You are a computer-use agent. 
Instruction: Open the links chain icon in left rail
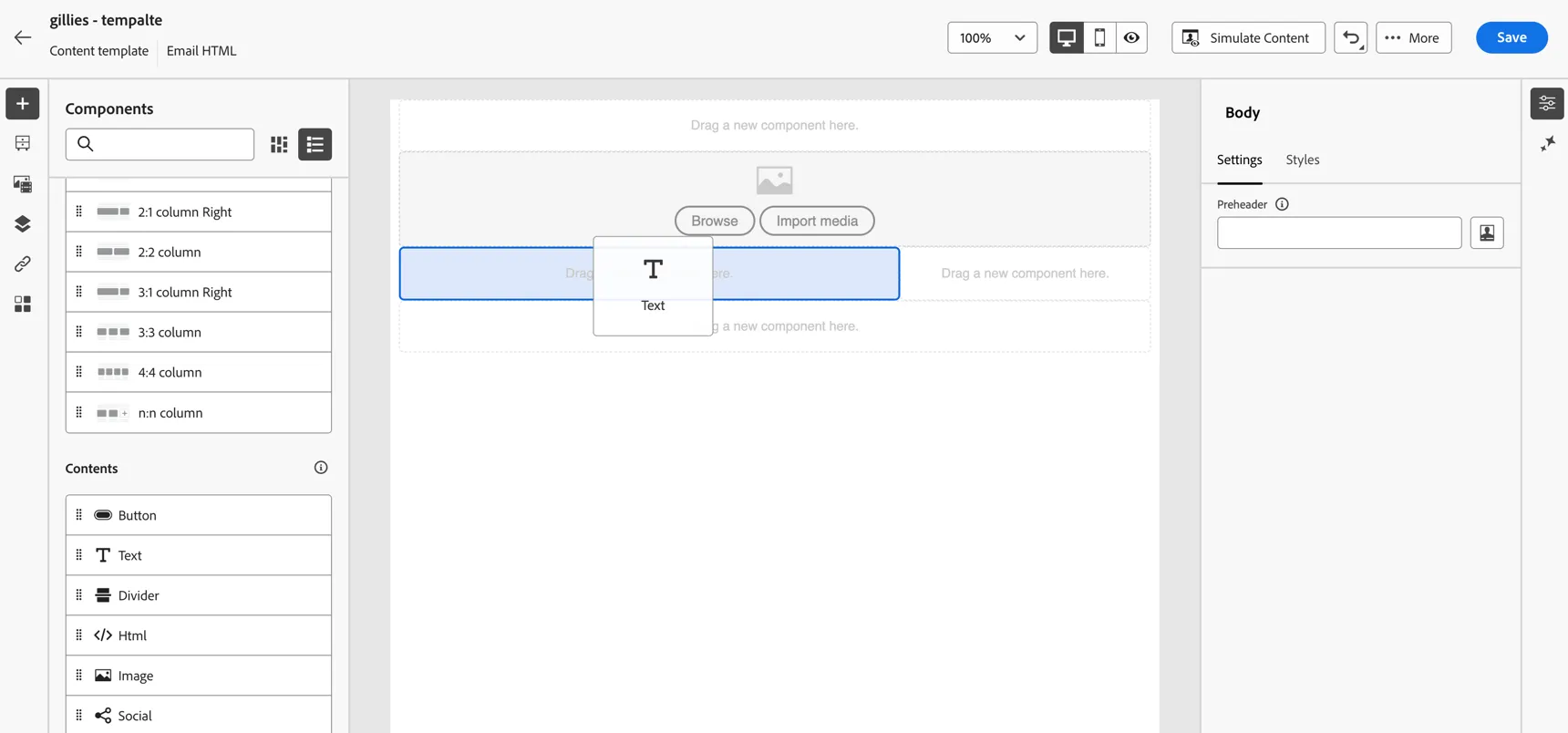[x=23, y=264]
